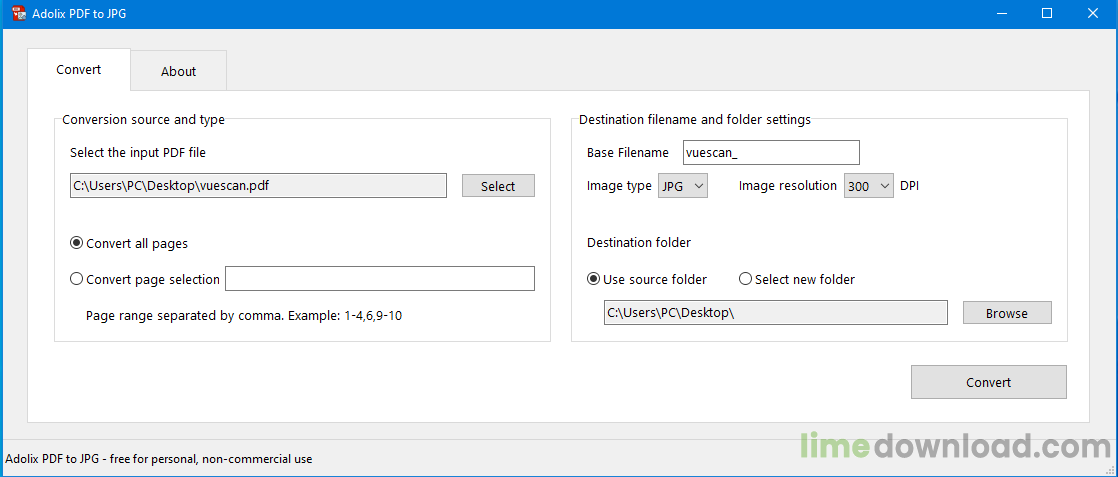This screenshot has width=1118, height=477.
Task: Click the status bar text about personal use
Action: [x=158, y=459]
